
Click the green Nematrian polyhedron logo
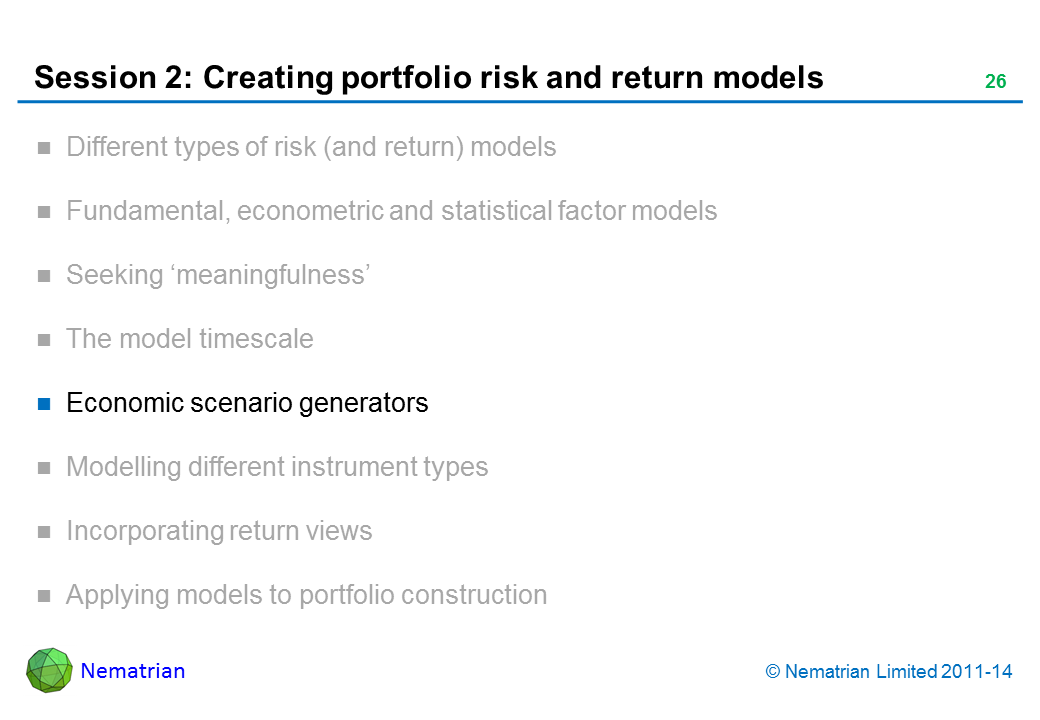49,670
